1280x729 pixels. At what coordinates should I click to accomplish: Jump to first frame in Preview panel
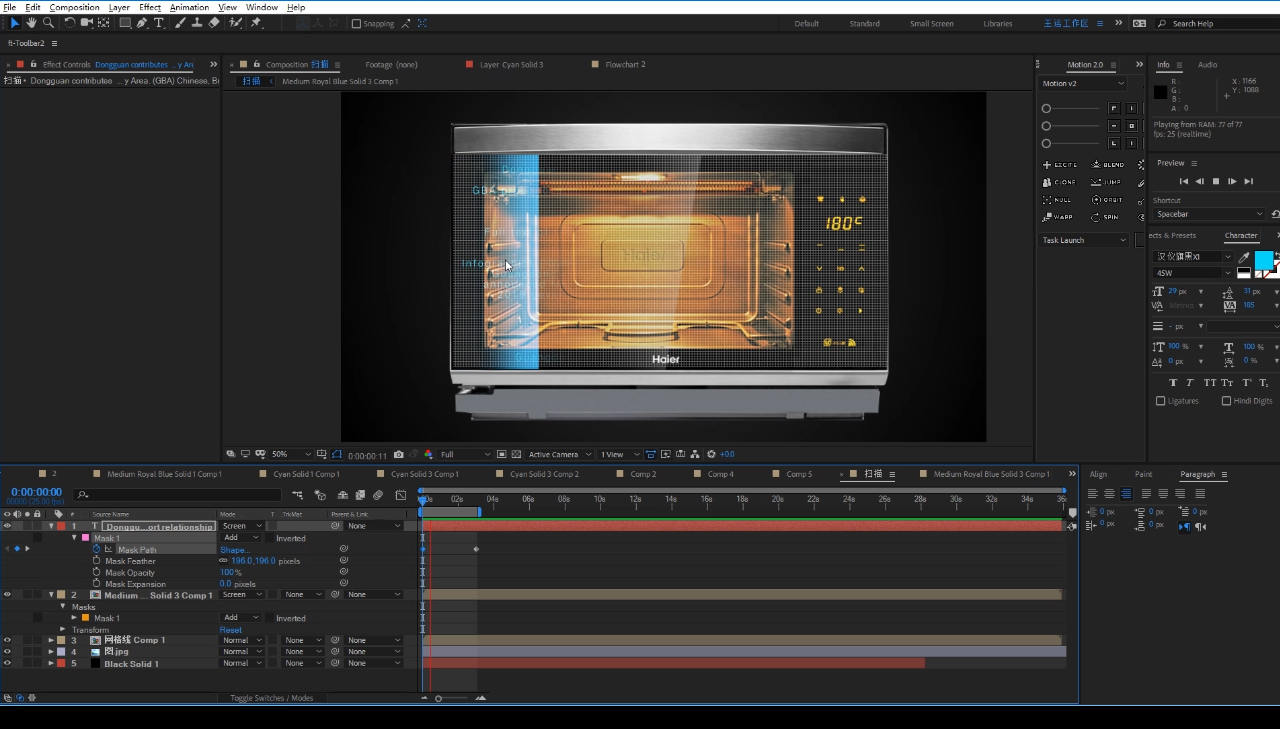coord(1184,181)
